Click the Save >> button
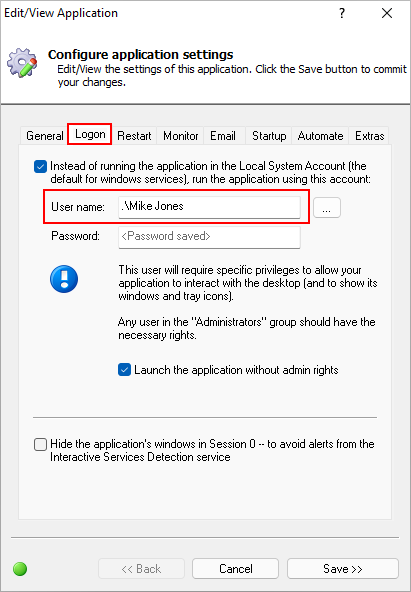This screenshot has height=592, width=411. tap(343, 569)
